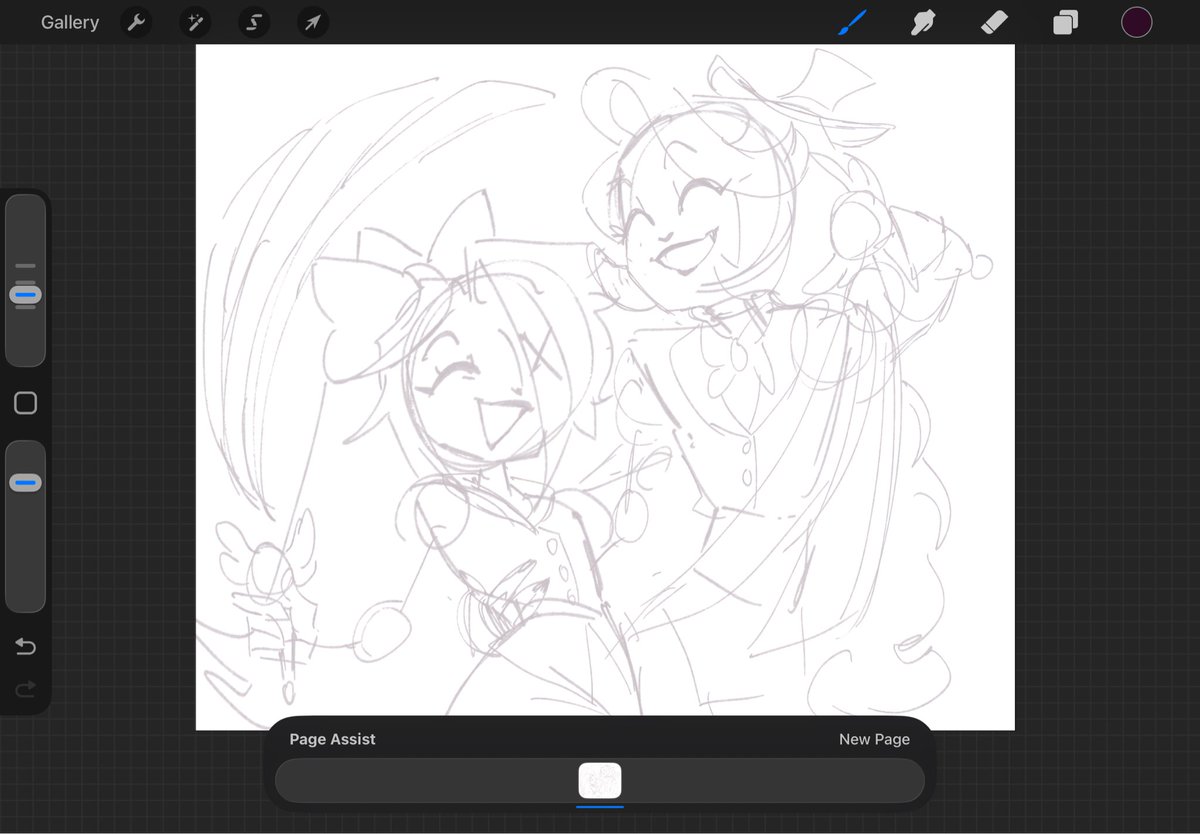Activate the Transform arrow tool
Viewport: 1200px width, 834px height.
coord(313,23)
